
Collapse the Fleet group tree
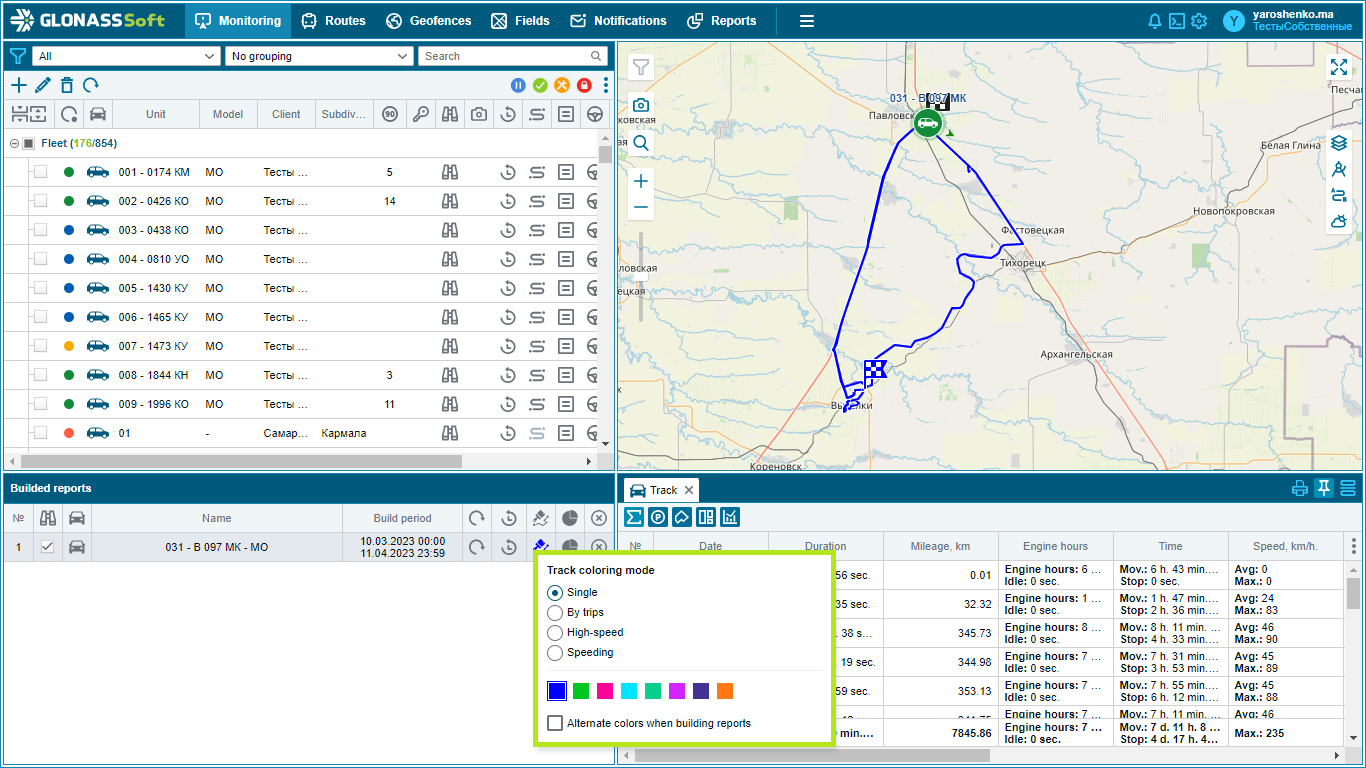14,144
